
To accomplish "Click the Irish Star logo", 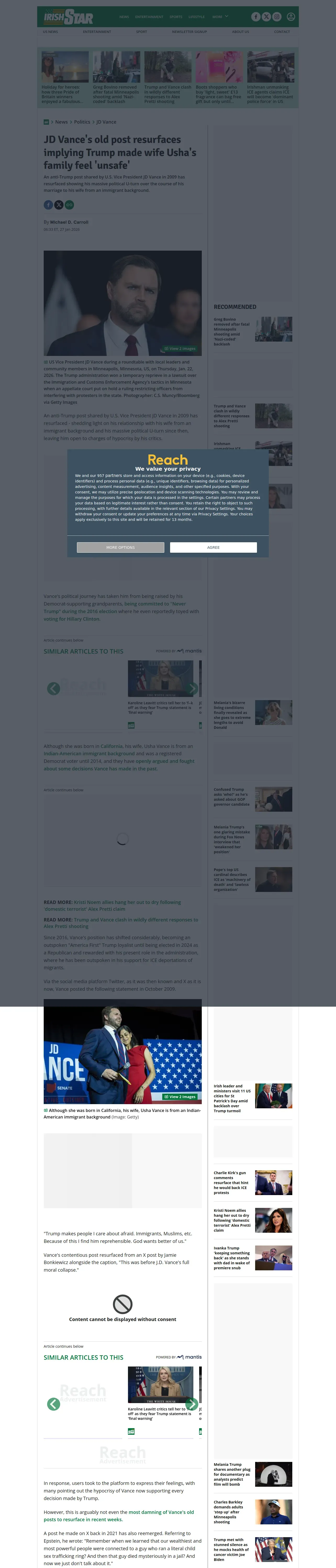I will click(68, 16).
